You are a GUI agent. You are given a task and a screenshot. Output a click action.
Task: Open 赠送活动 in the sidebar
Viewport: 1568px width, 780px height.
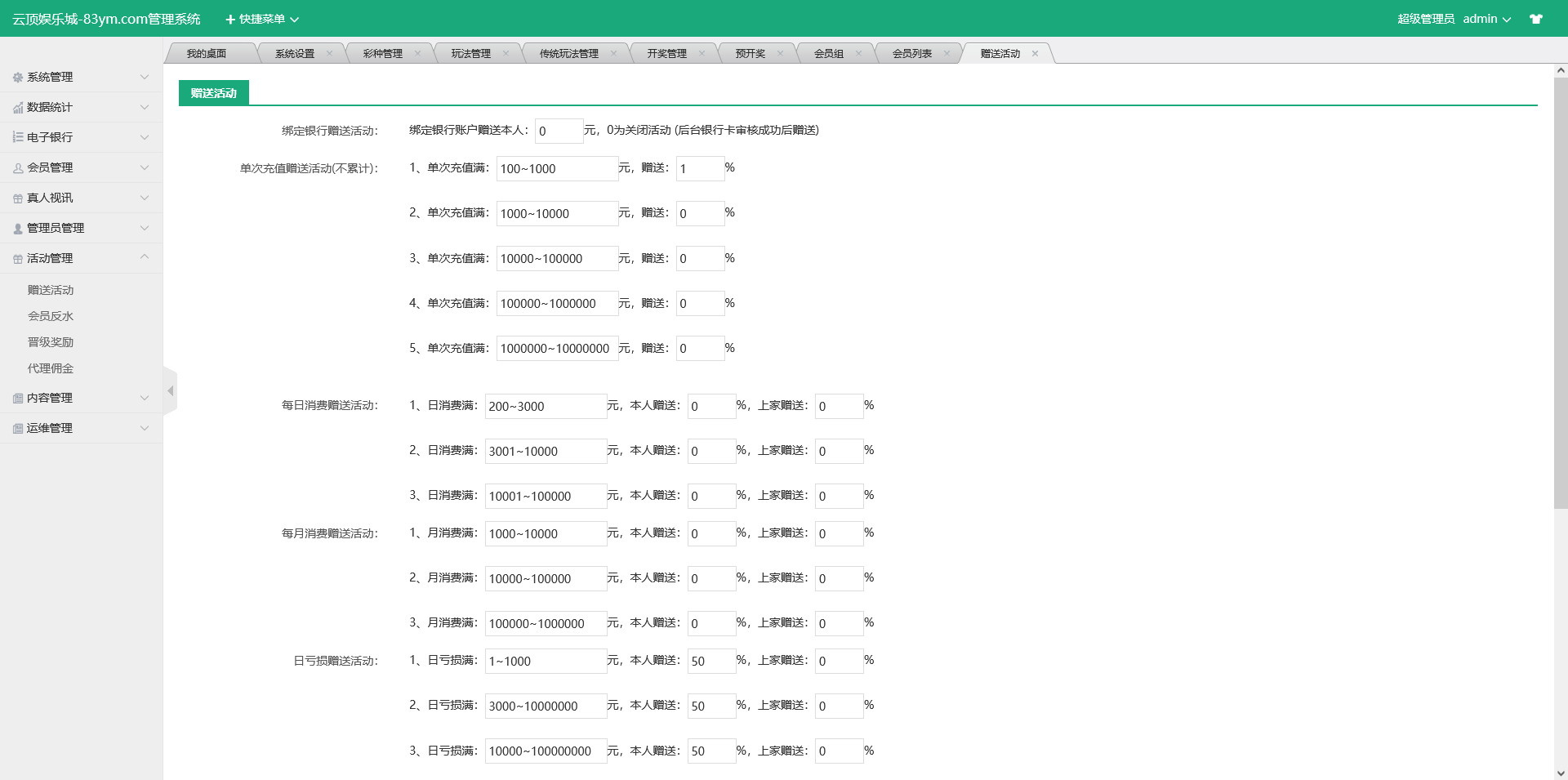pos(51,290)
